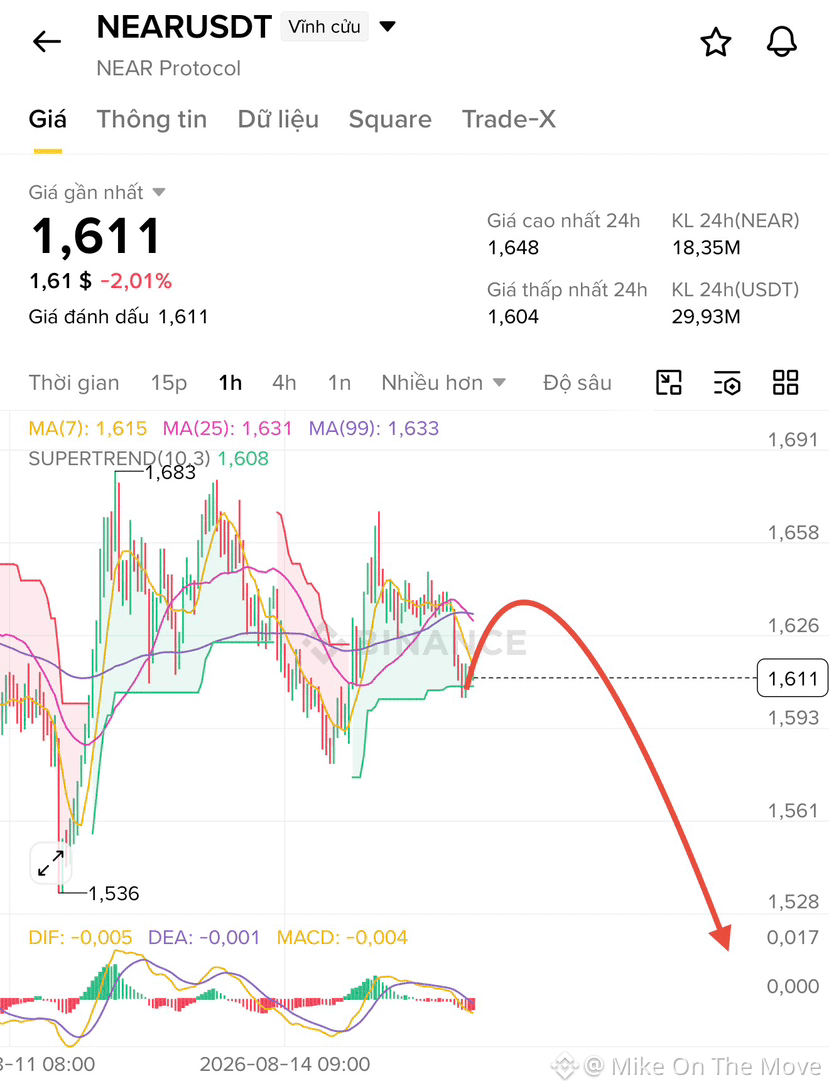
Task: Tap the DEA: -0,001 MACD label
Action: pyautogui.click(x=203, y=937)
